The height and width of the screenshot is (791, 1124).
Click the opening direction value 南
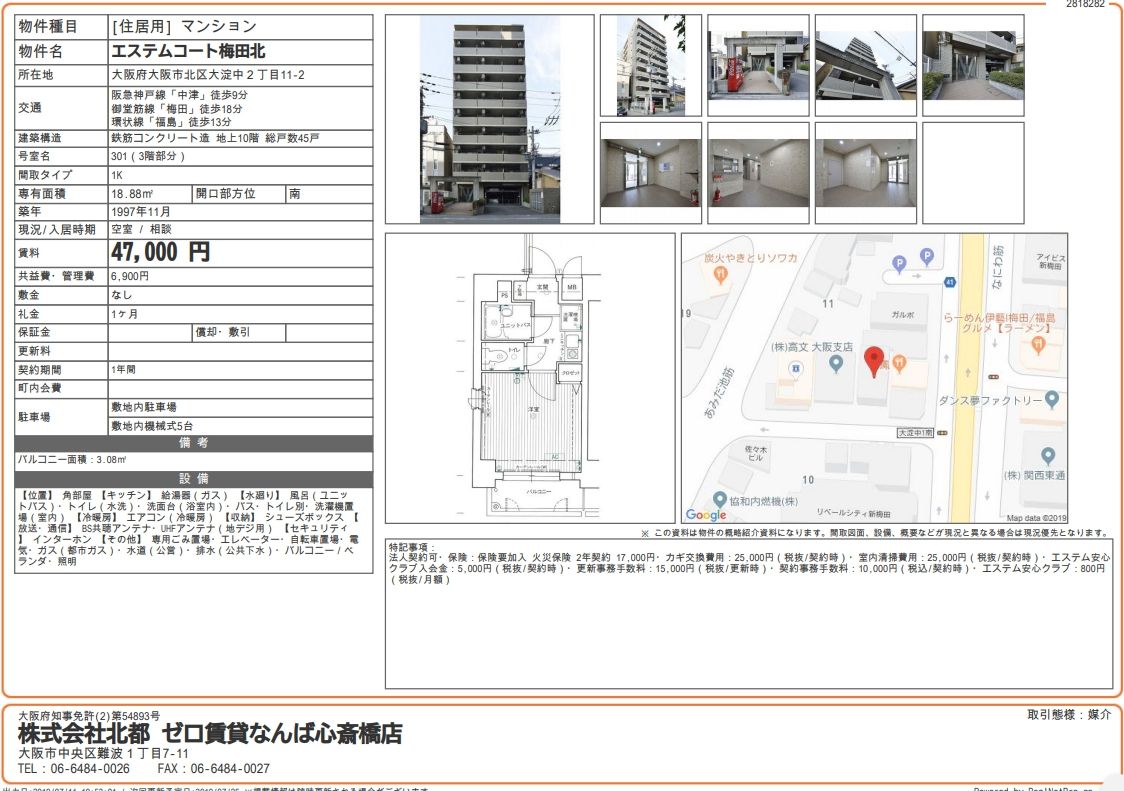coord(295,194)
